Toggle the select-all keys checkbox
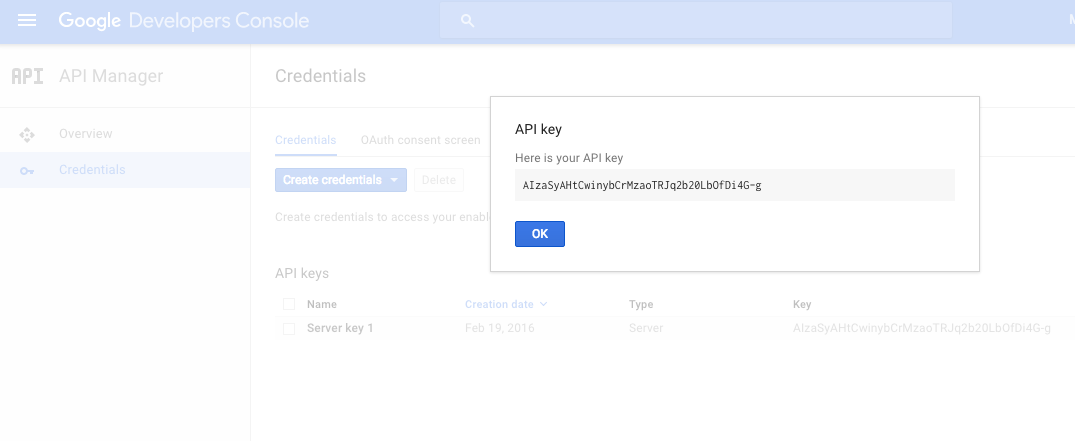 289,304
